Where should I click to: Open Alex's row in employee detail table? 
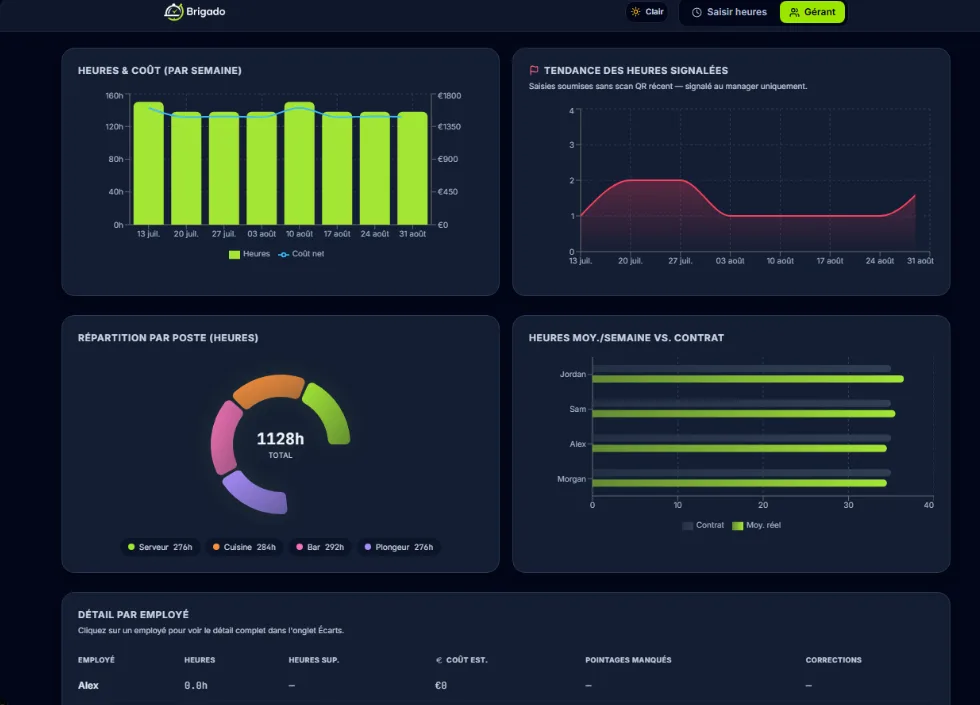(x=505, y=686)
